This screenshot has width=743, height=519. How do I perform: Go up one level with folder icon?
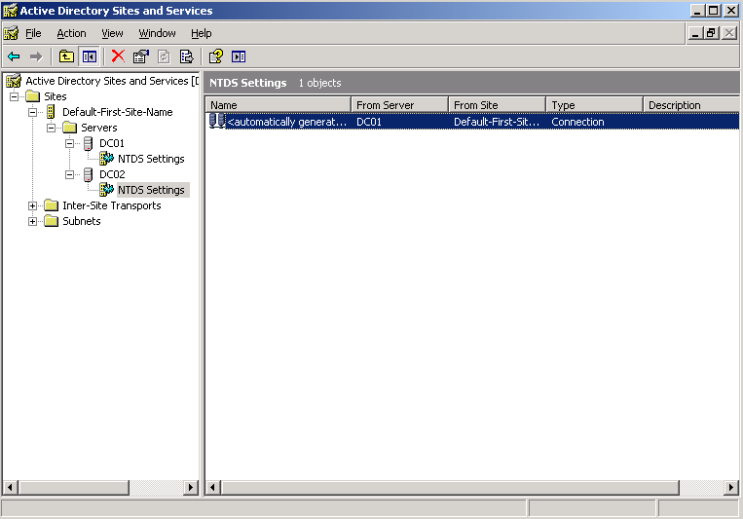[x=66, y=57]
